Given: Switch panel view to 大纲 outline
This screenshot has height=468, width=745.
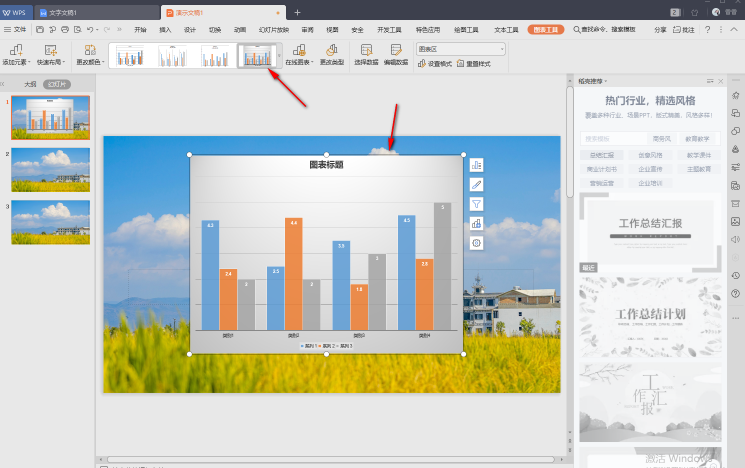Looking at the screenshot, I should [30, 85].
